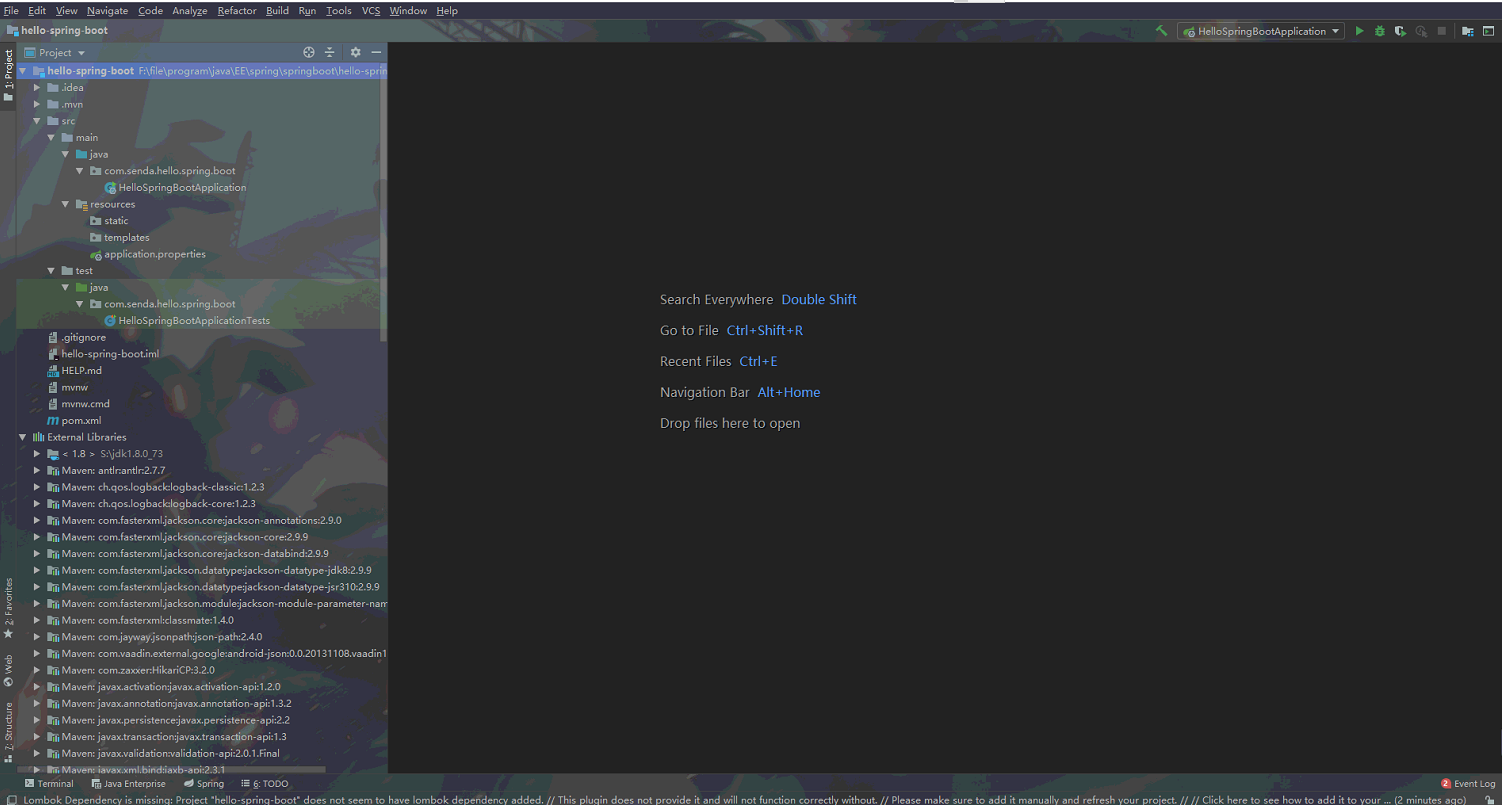1502x805 pixels.
Task: Click the crosshair locate icon in the Project panel
Action: pyautogui.click(x=309, y=52)
